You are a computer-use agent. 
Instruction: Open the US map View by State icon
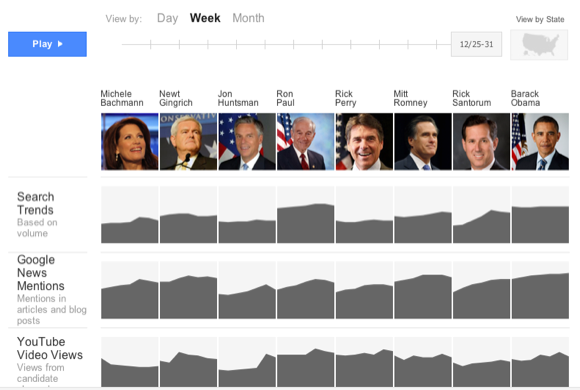539,45
